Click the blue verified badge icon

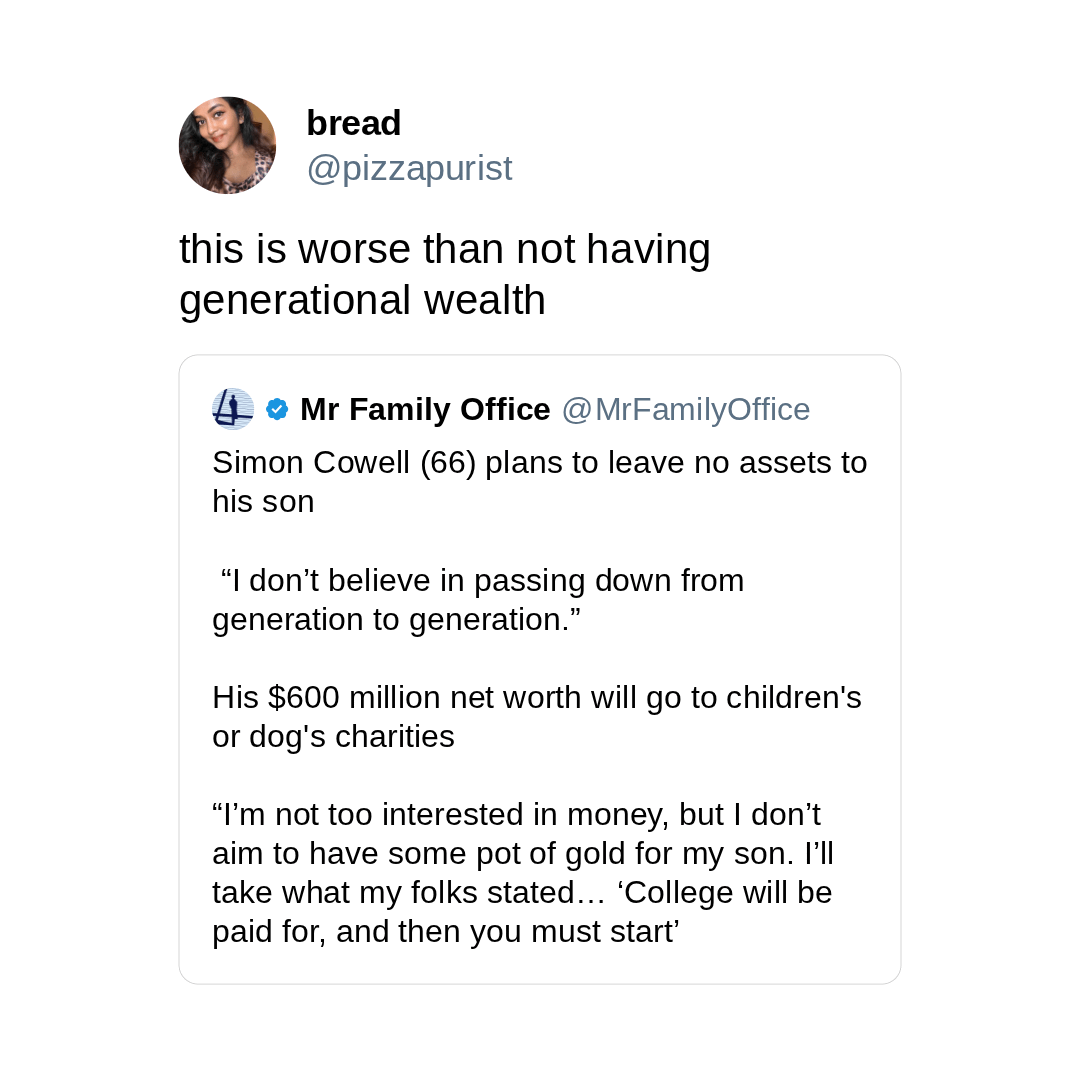(x=277, y=409)
